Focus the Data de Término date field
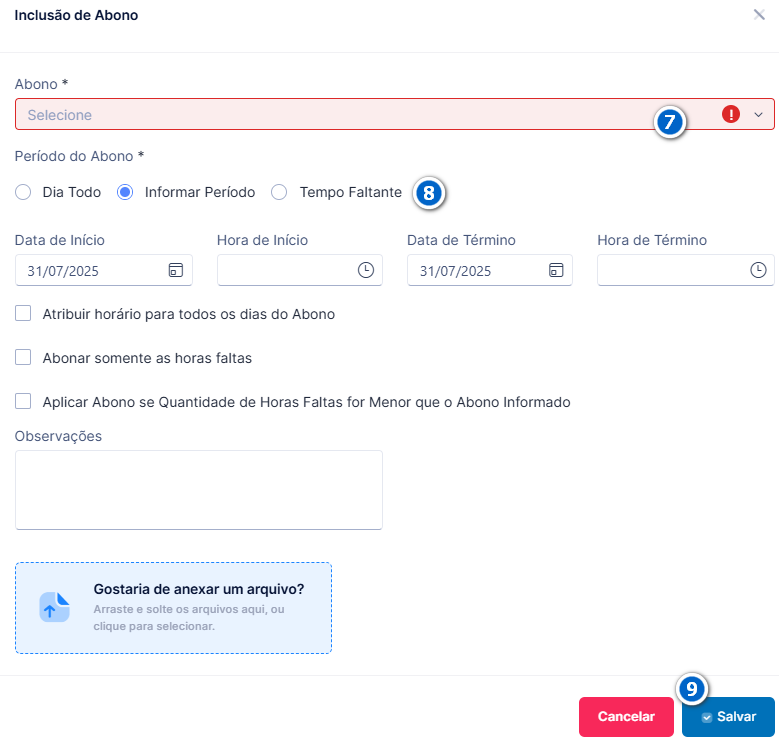Viewport: 779px width, 746px height. click(490, 270)
